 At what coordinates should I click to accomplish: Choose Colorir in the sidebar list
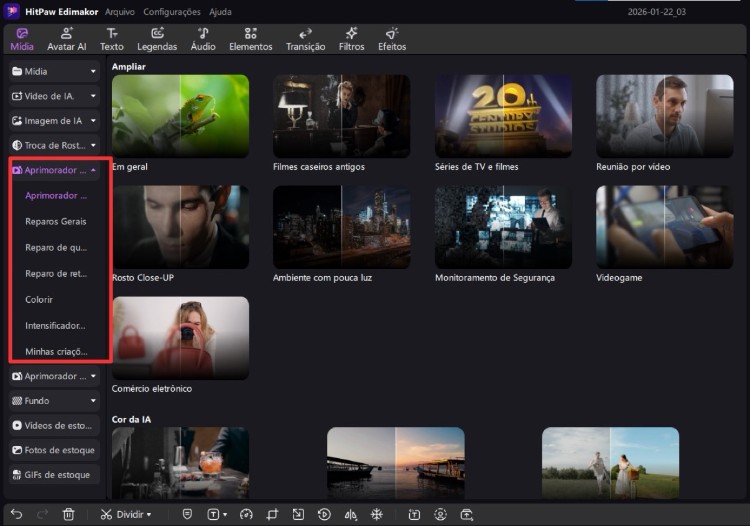click(x=39, y=299)
